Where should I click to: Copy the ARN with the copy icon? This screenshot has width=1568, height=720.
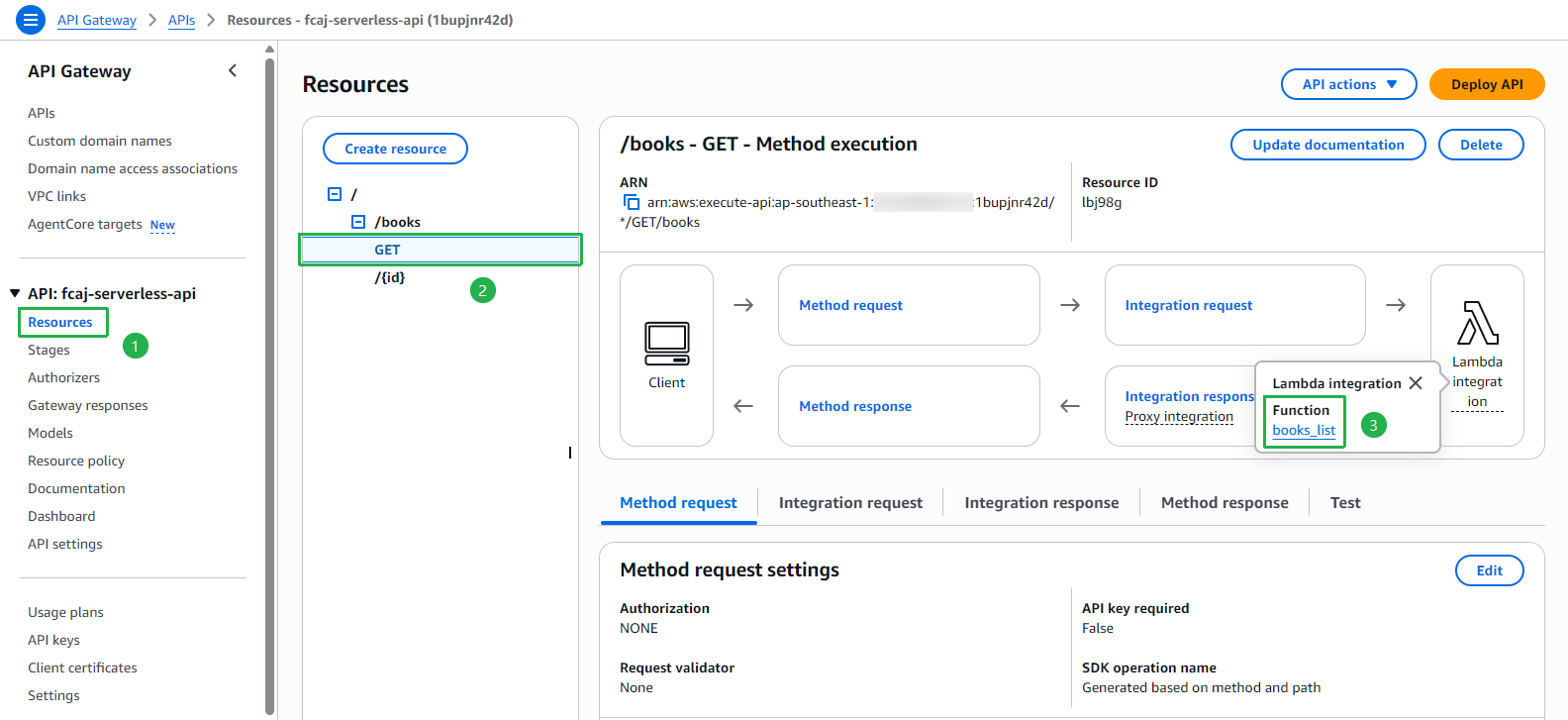631,202
